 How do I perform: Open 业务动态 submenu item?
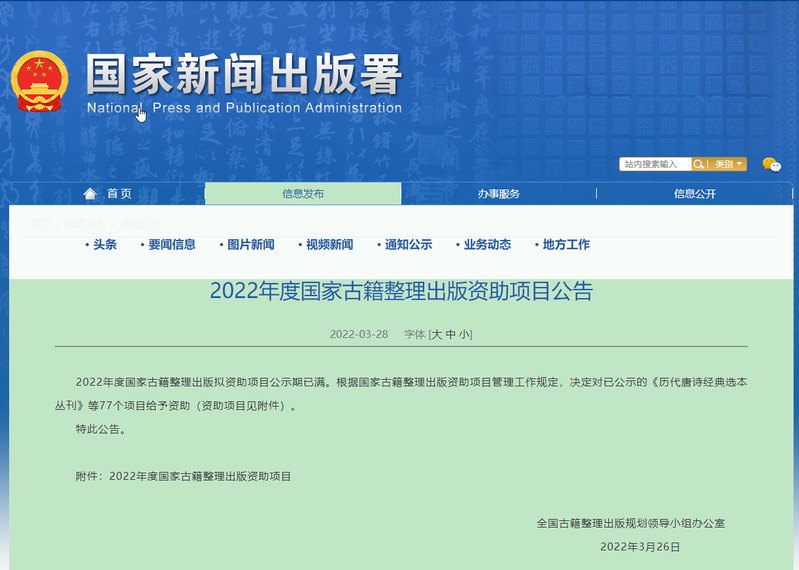coord(487,245)
